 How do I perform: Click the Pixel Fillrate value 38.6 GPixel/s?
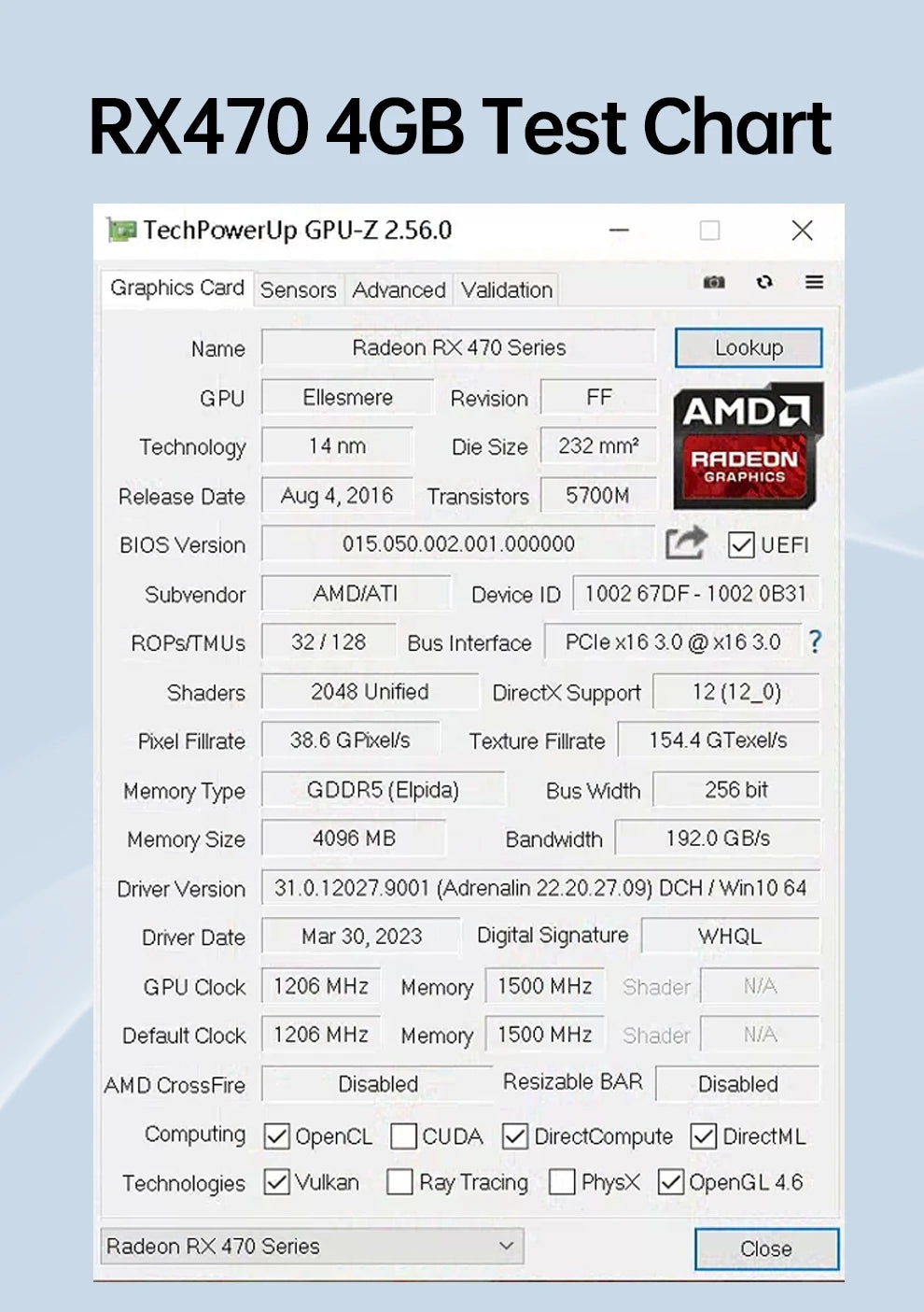click(x=350, y=740)
